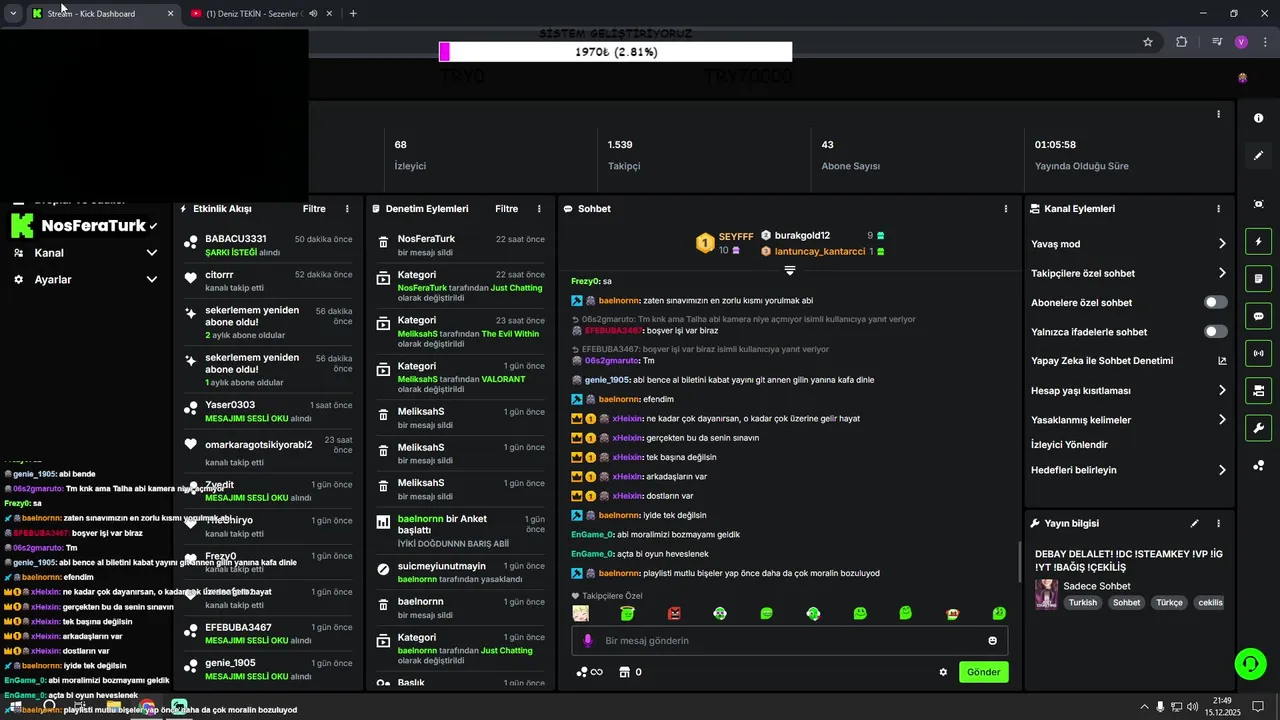Open three-dot menu of Denetim Eylemleri panel
Screen dimensions: 1280x720
click(539, 209)
